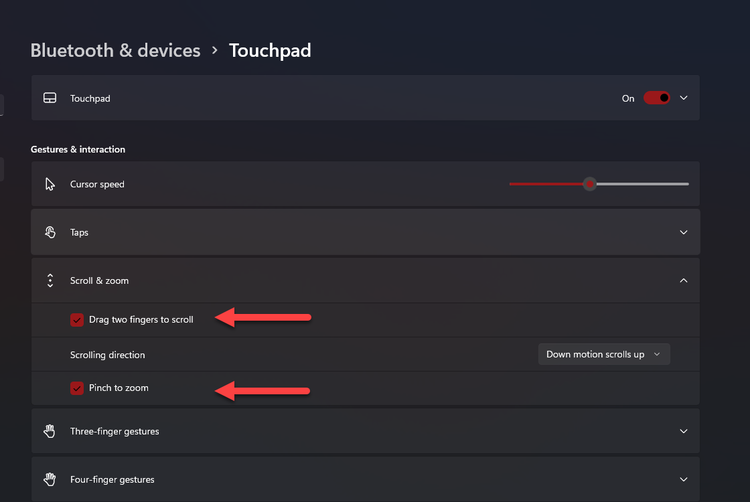Click the Touchpad breadcrumb title
Screen dimensions: 750x502
pos(270,50)
